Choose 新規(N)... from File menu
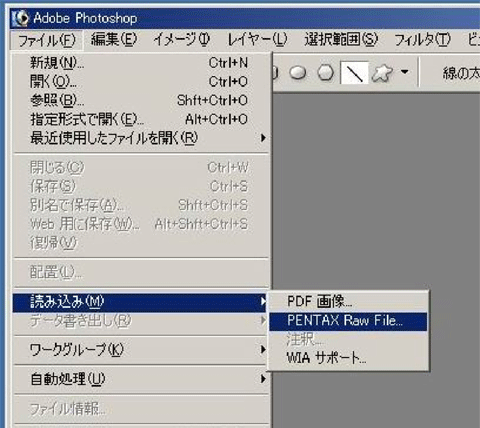The image size is (480, 428). tap(140, 62)
